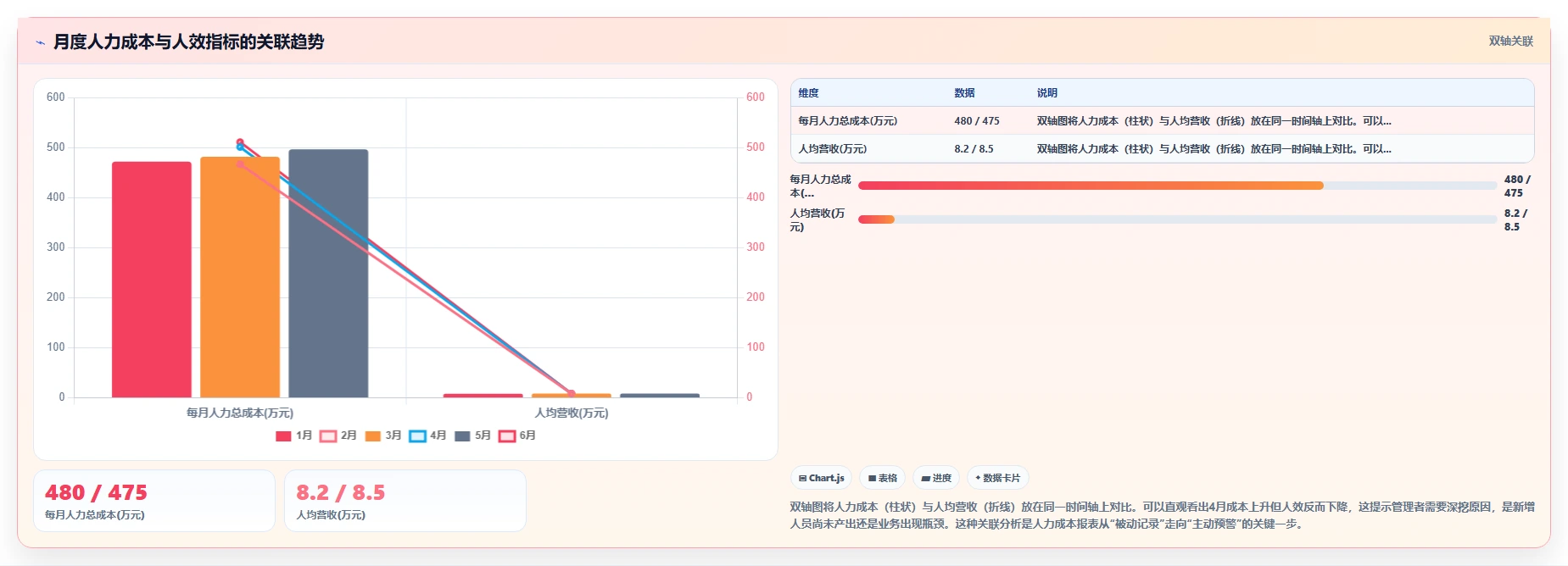This screenshot has width=1568, height=566.
Task: Toggle the 1月 legend series
Action: (x=294, y=436)
